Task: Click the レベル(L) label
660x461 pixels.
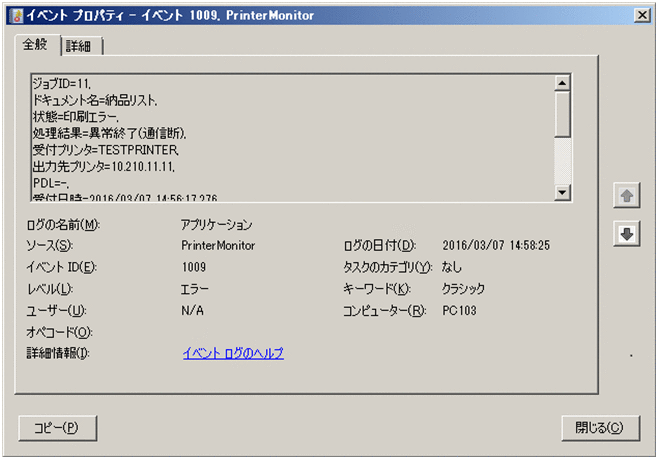Action: coord(50,289)
